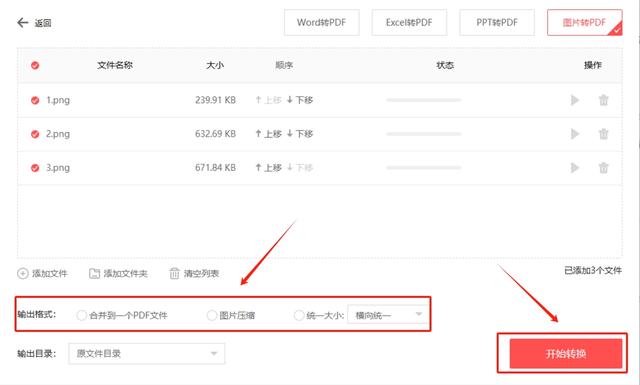Select 合并到一个PDF文件 radio option
Image resolution: width=640 pixels, height=385 pixels.
point(81,315)
